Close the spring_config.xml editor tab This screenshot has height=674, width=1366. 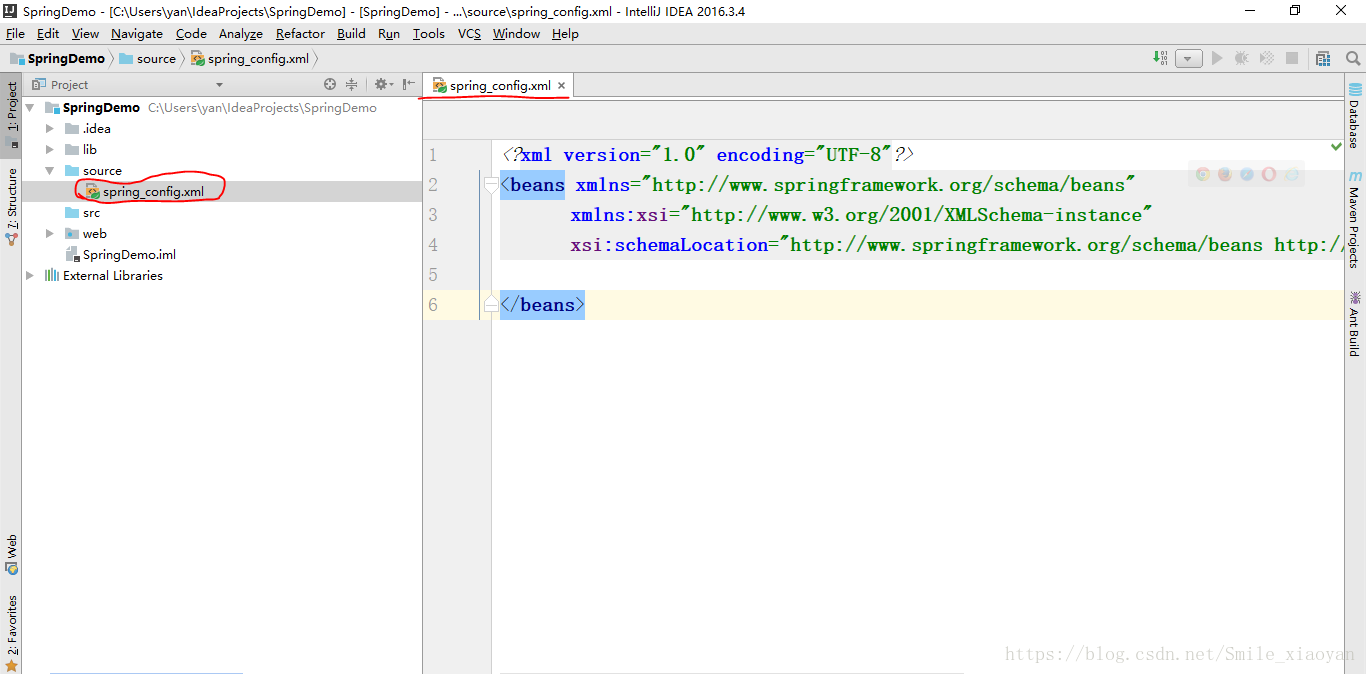pos(561,86)
